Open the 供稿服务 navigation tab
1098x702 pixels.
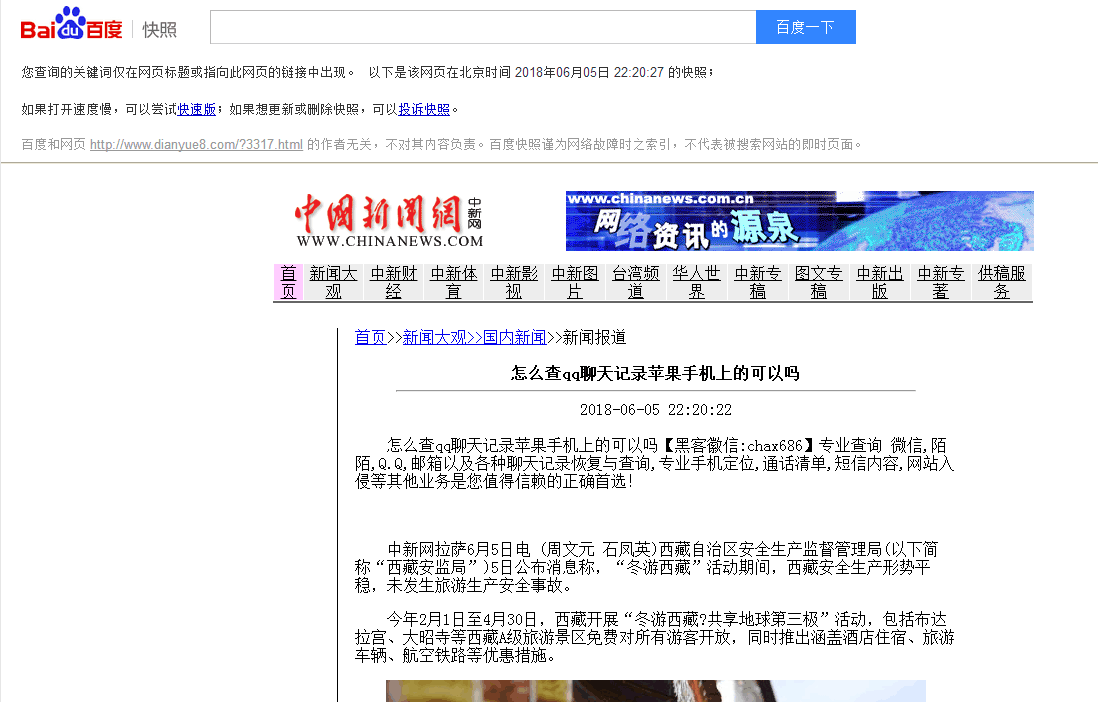click(x=1002, y=282)
